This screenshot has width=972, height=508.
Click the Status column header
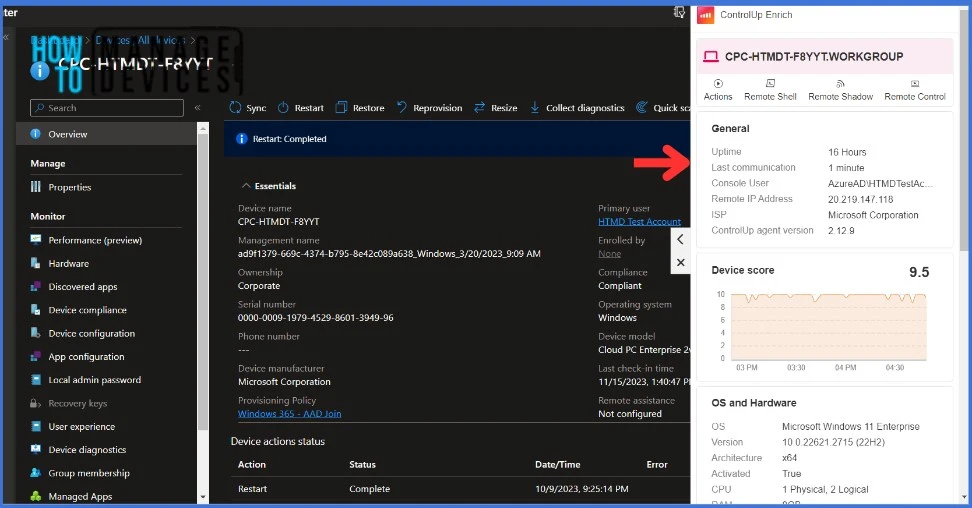362,465
